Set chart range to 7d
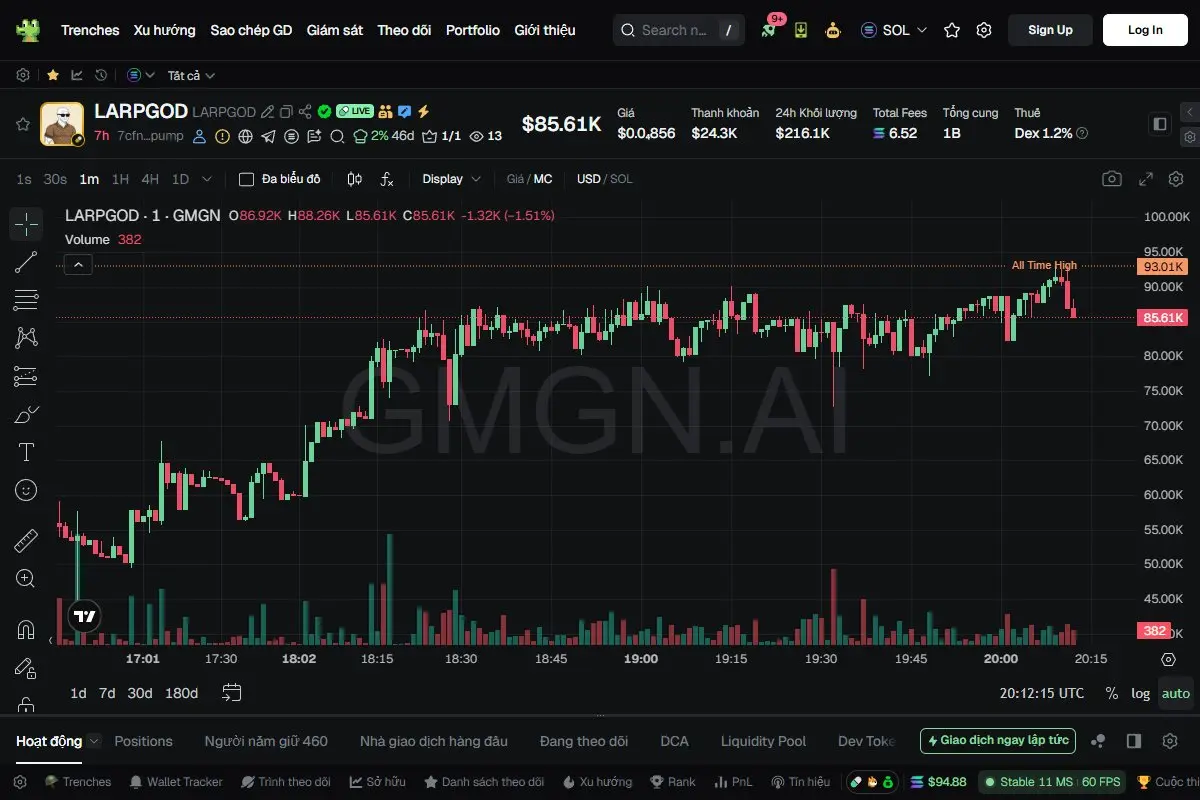Viewport: 1200px width, 800px height. (x=107, y=693)
